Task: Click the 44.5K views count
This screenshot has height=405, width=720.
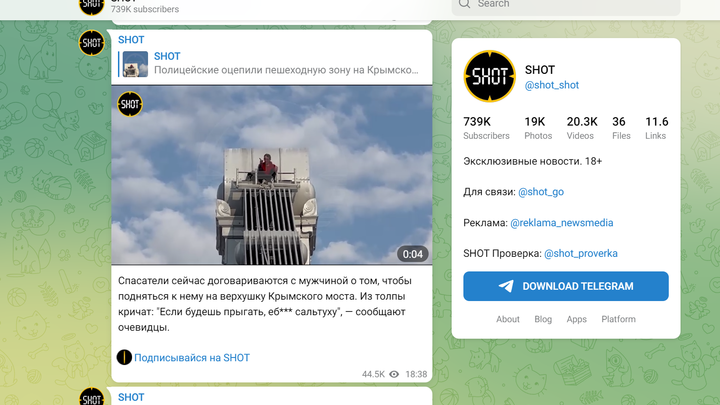Action: [373, 374]
